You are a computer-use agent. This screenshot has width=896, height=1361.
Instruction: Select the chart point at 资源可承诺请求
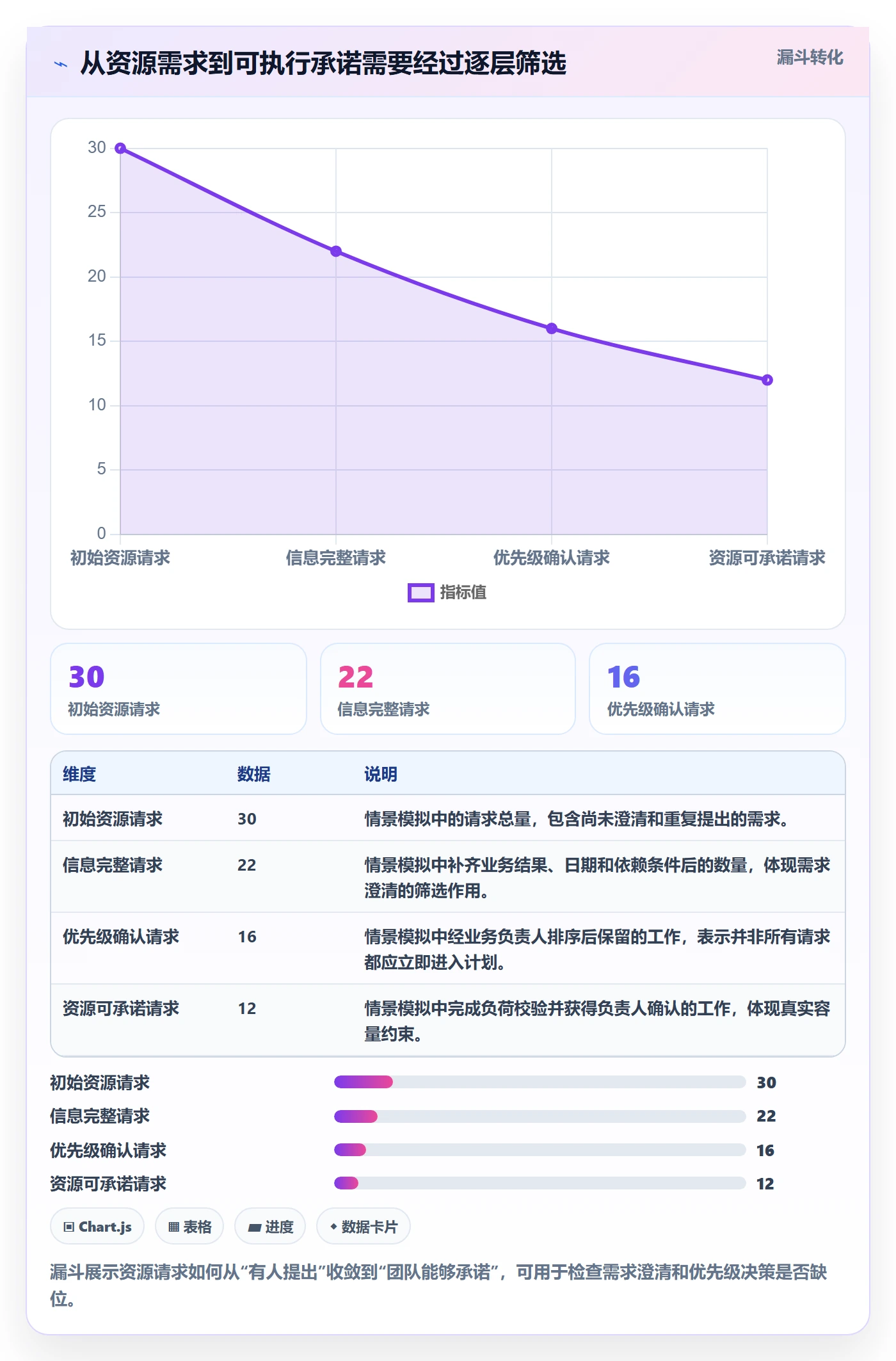coord(767,380)
